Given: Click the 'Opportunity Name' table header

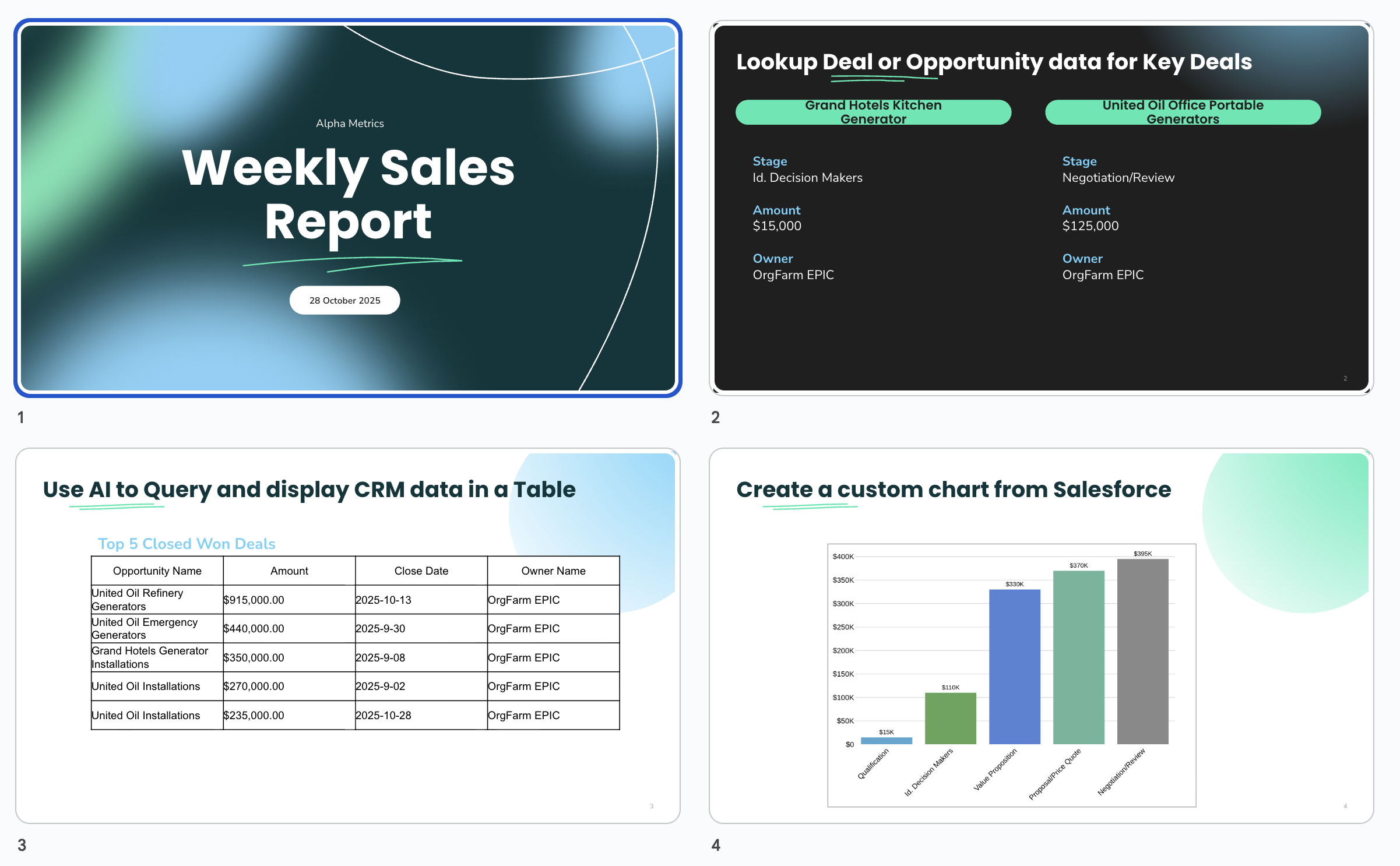Looking at the screenshot, I should click(157, 571).
